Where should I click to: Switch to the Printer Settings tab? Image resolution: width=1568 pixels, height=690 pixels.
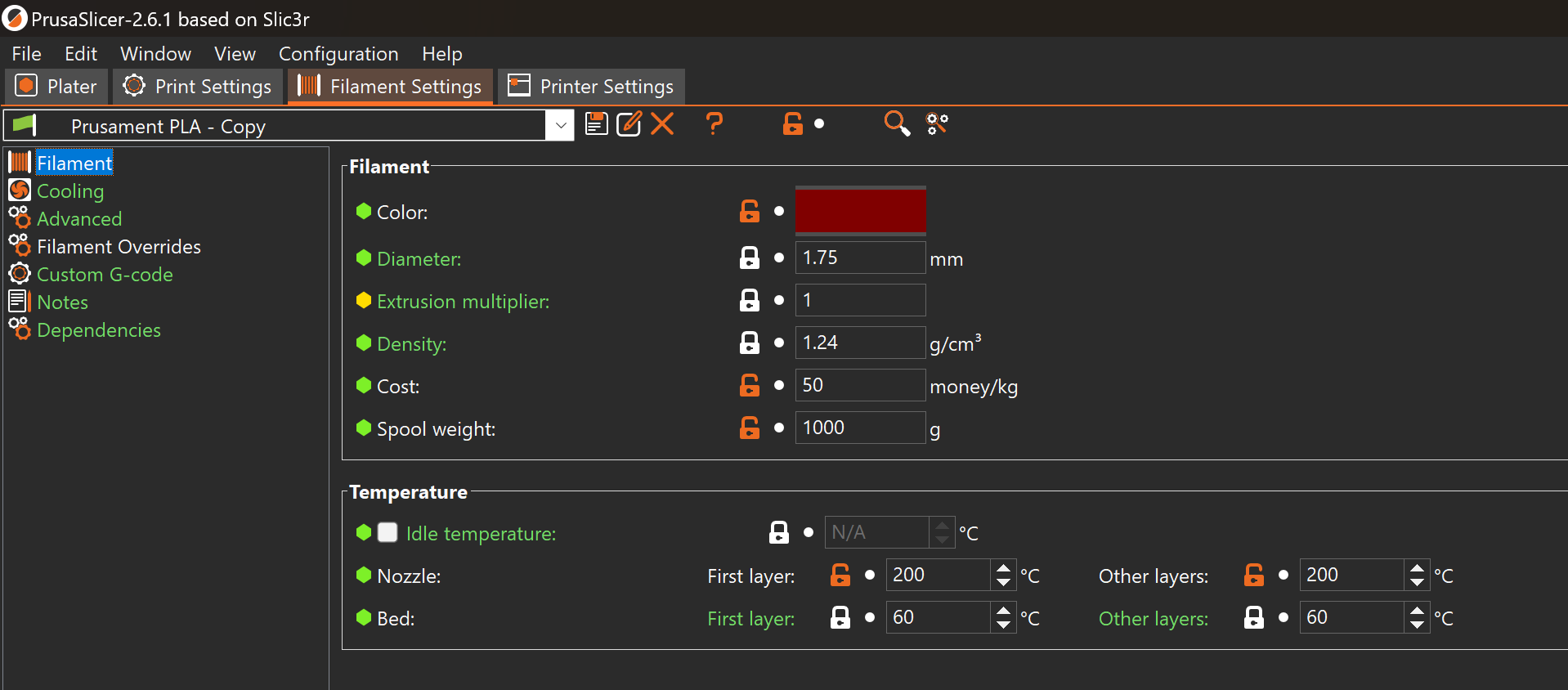(591, 87)
